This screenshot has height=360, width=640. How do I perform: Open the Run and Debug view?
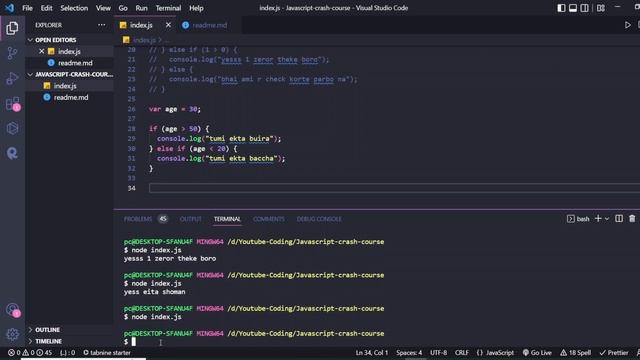pos(12,78)
